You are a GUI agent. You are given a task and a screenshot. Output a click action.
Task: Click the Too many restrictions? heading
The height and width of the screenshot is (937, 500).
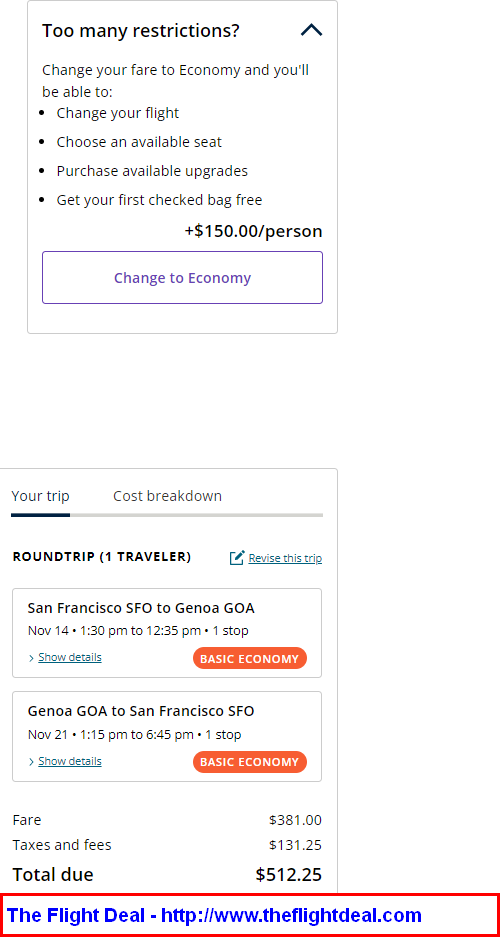[140, 30]
